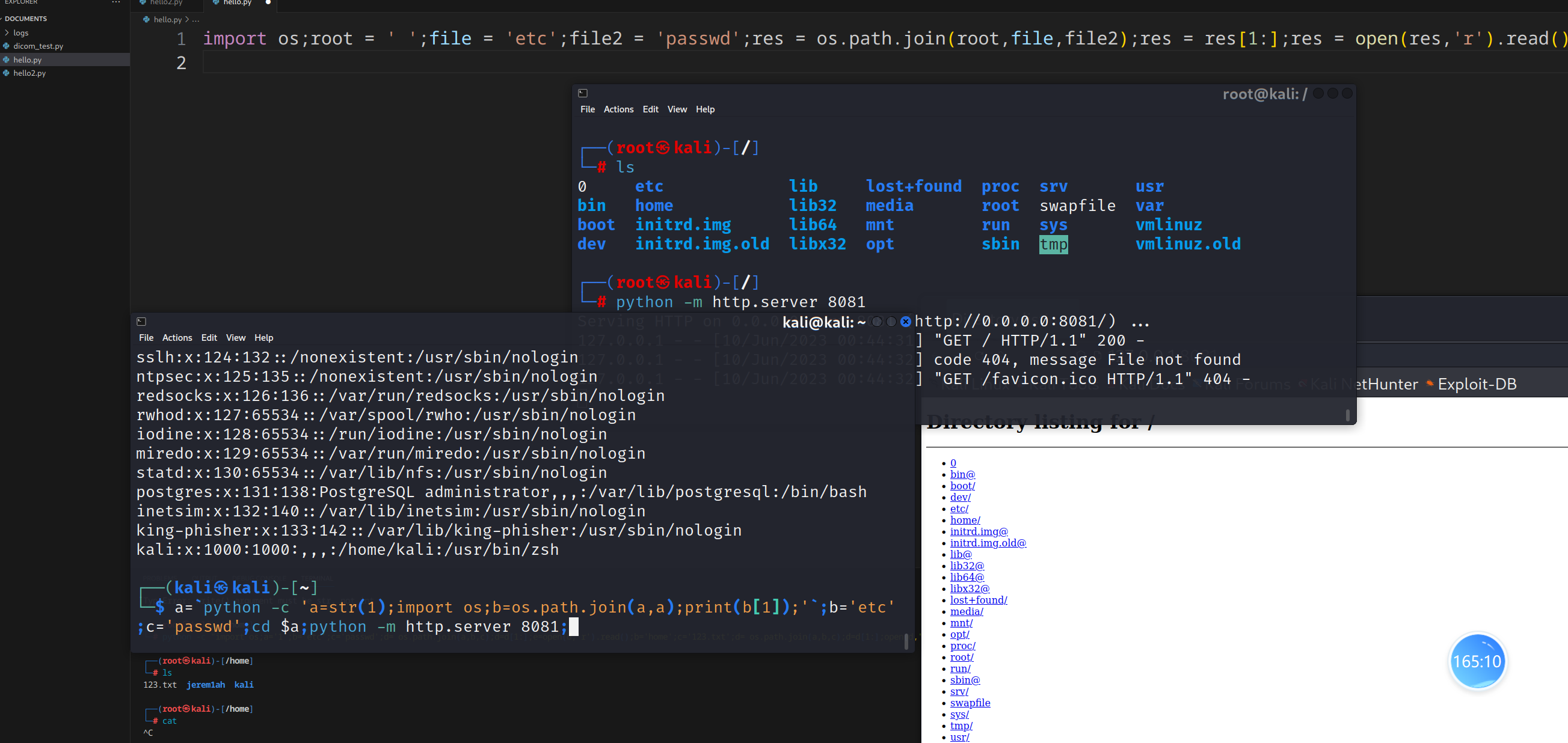Expand the logs folder
This screenshot has width=1568, height=743.
(x=7, y=33)
